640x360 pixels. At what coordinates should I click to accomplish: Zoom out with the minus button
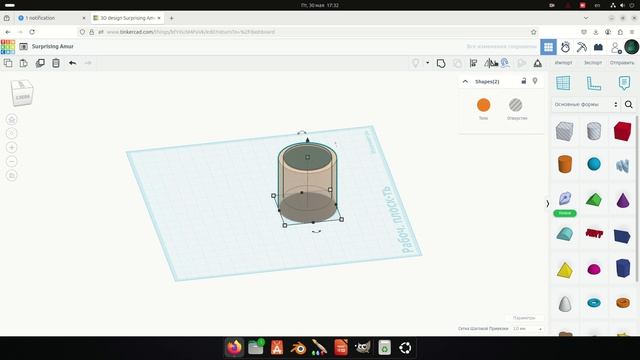click(x=12, y=162)
